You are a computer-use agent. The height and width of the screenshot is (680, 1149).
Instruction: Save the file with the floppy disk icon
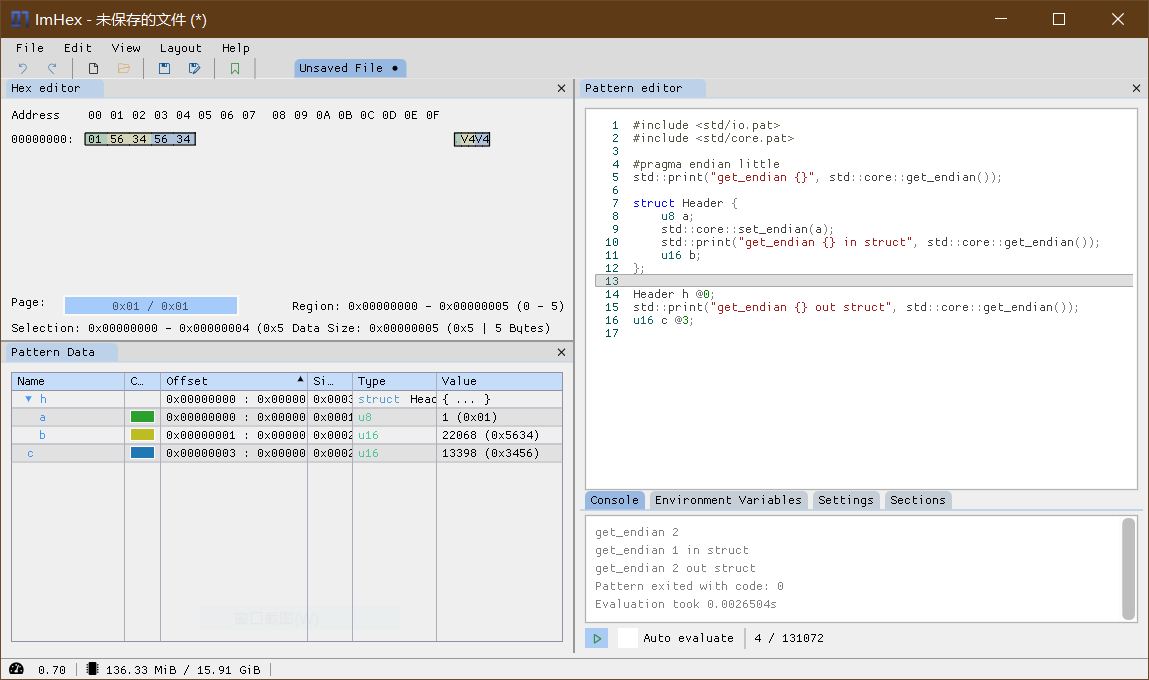tap(164, 67)
